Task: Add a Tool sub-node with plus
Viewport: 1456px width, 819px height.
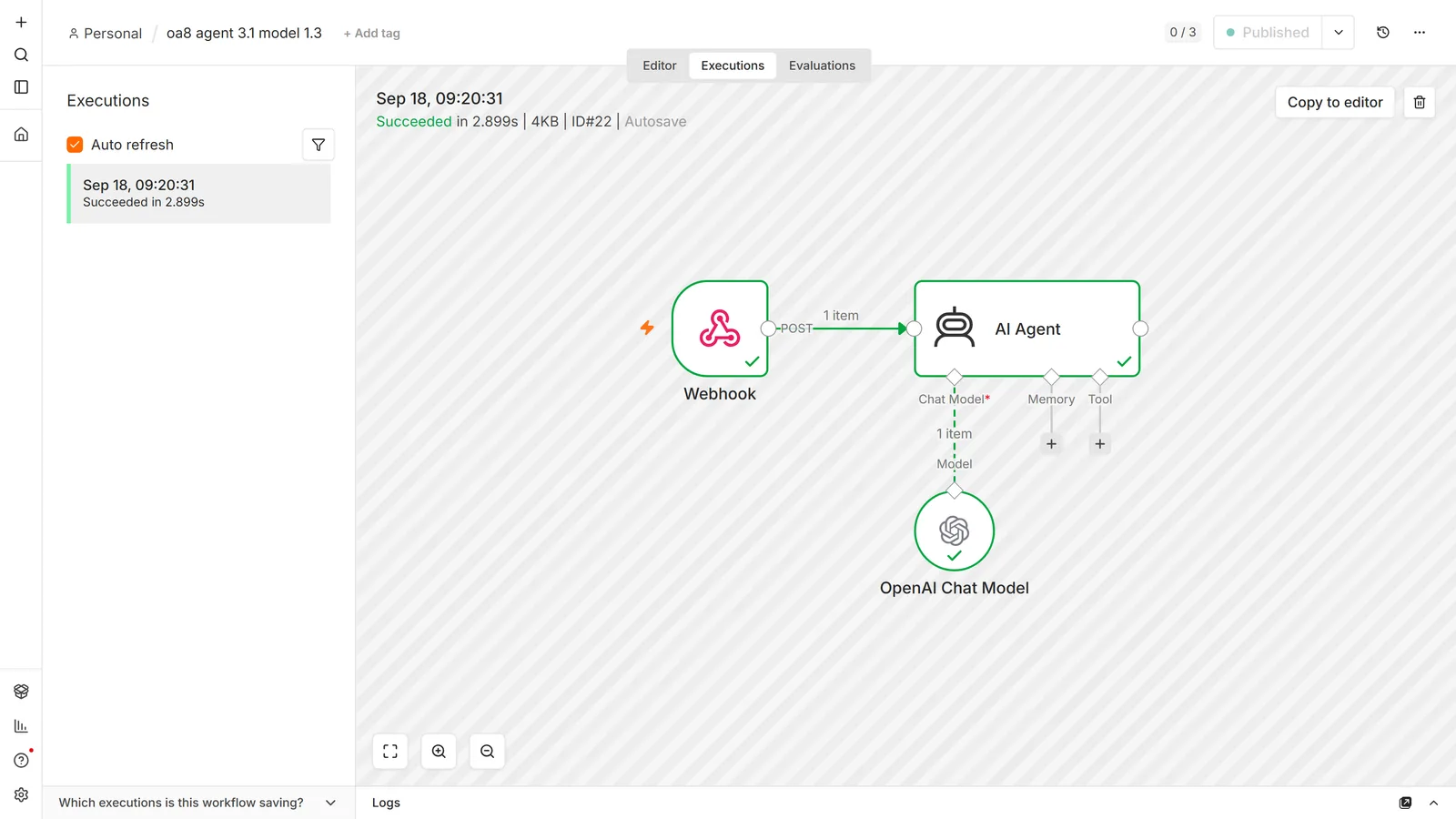Action: [1099, 444]
